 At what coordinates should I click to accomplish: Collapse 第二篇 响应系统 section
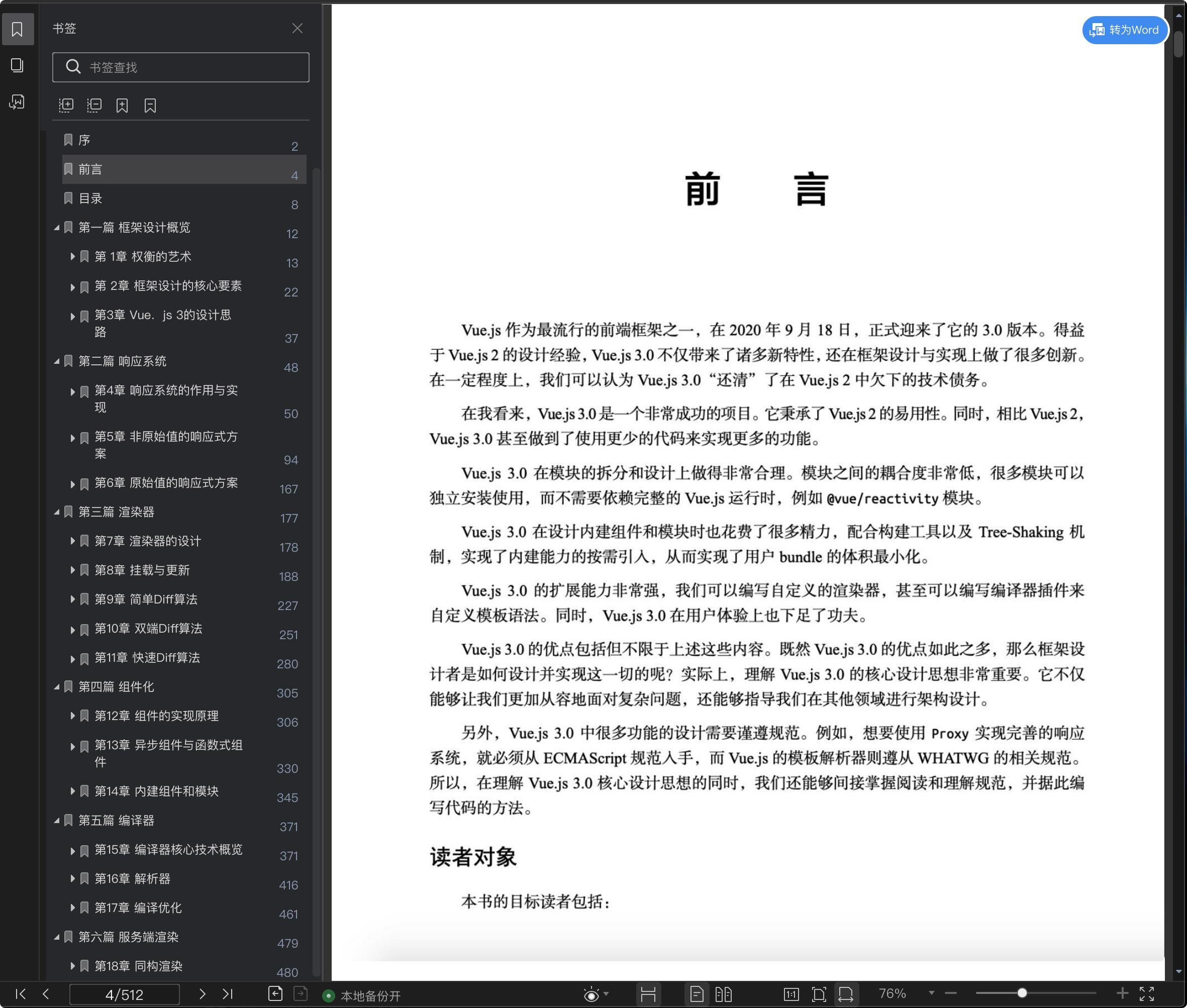point(57,361)
